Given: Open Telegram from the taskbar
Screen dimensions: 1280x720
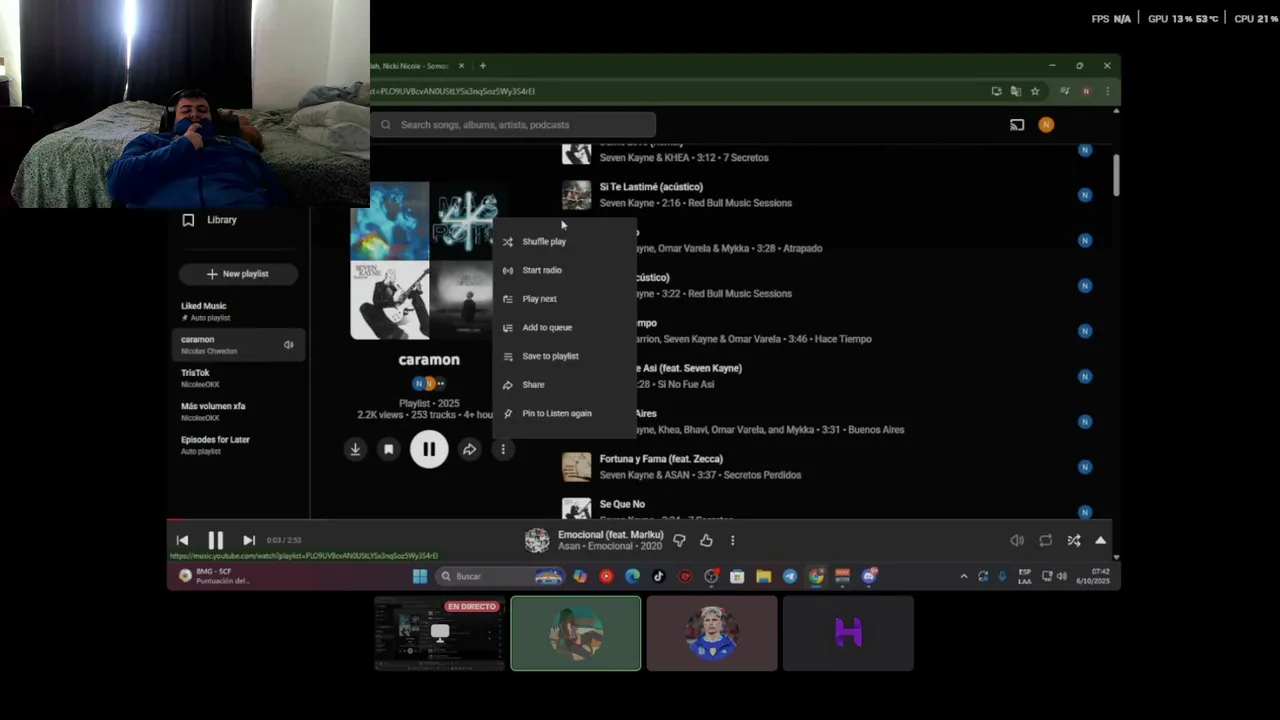Looking at the screenshot, I should 790,576.
